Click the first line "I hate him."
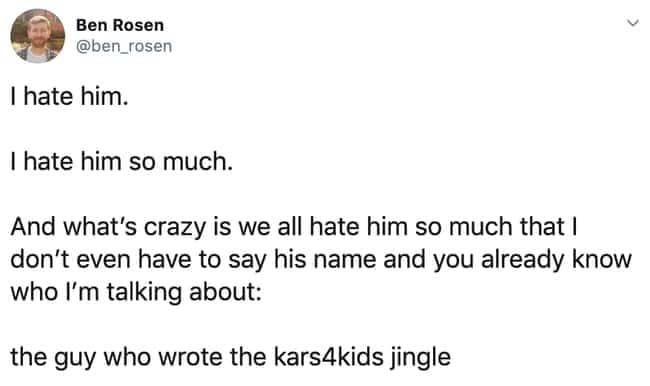This screenshot has width=650, height=386. coord(69,96)
